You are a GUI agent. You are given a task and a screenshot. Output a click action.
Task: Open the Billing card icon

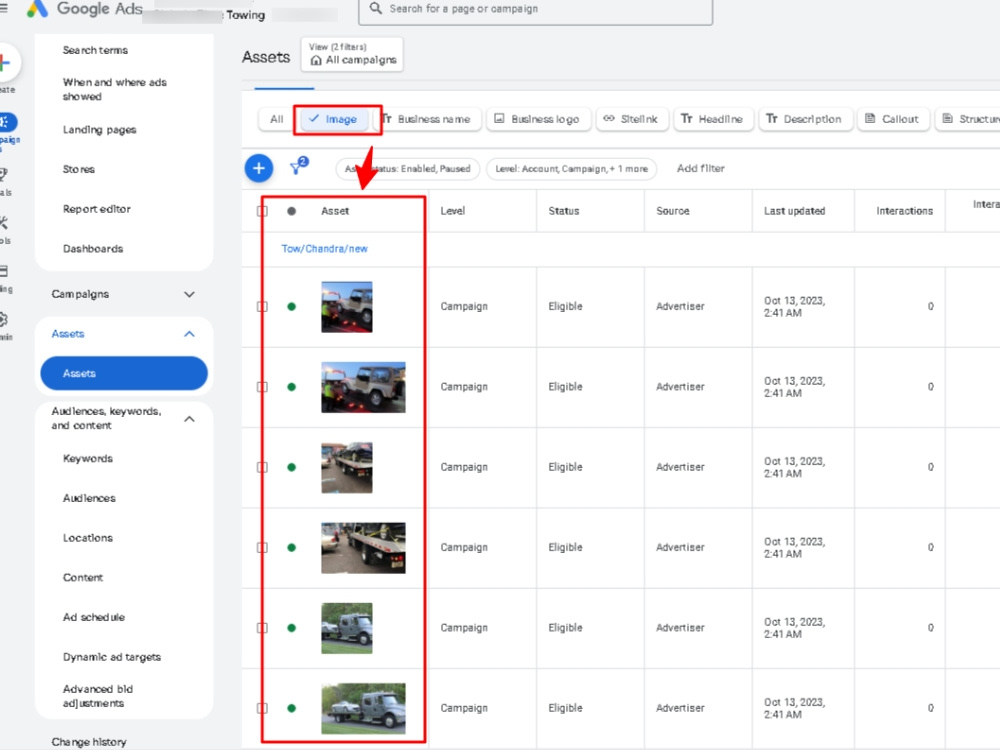click(x=4, y=271)
